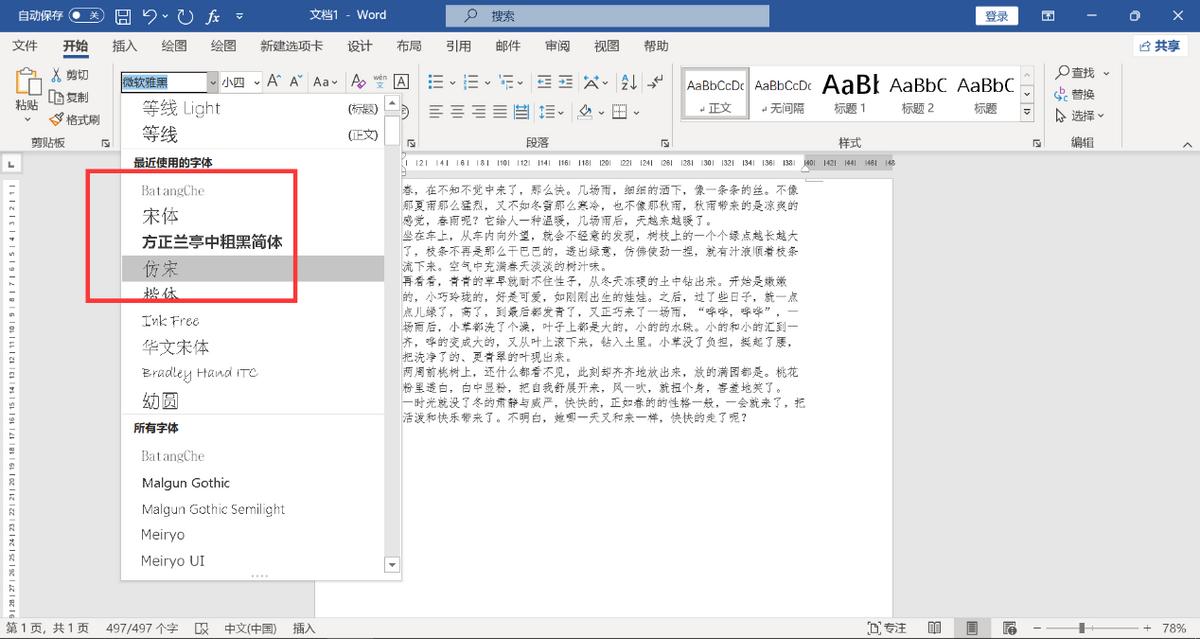Viewport: 1200px width, 639px height.
Task: Toggle 专注 focus mode in status bar
Action: (888, 628)
